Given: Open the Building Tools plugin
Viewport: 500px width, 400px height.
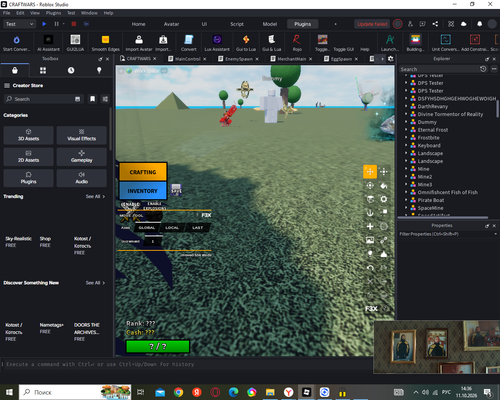Looking at the screenshot, I should pyautogui.click(x=415, y=43).
